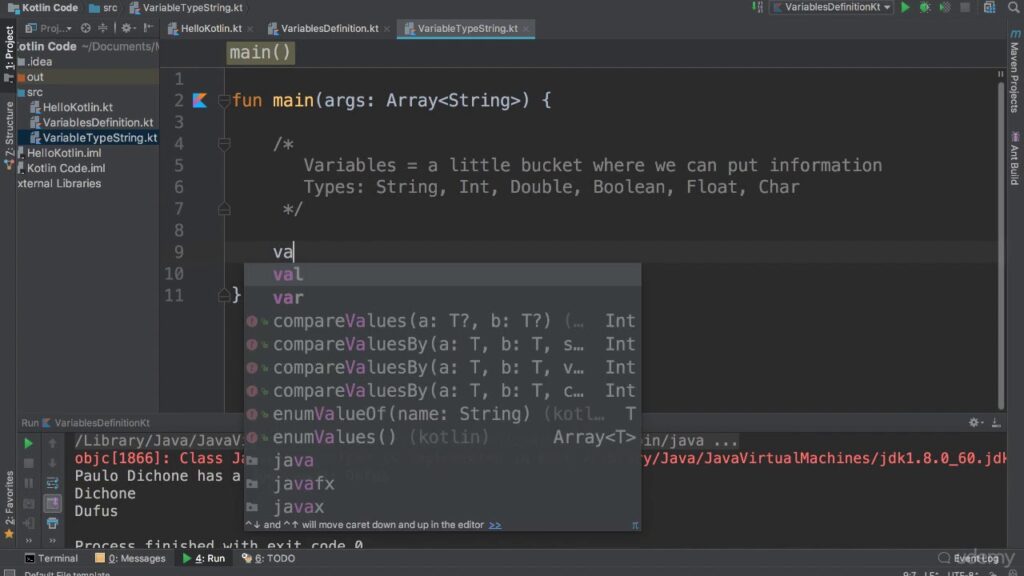Open Search Everywhere magnifier icon
The image size is (1024, 576).
[1014, 7]
